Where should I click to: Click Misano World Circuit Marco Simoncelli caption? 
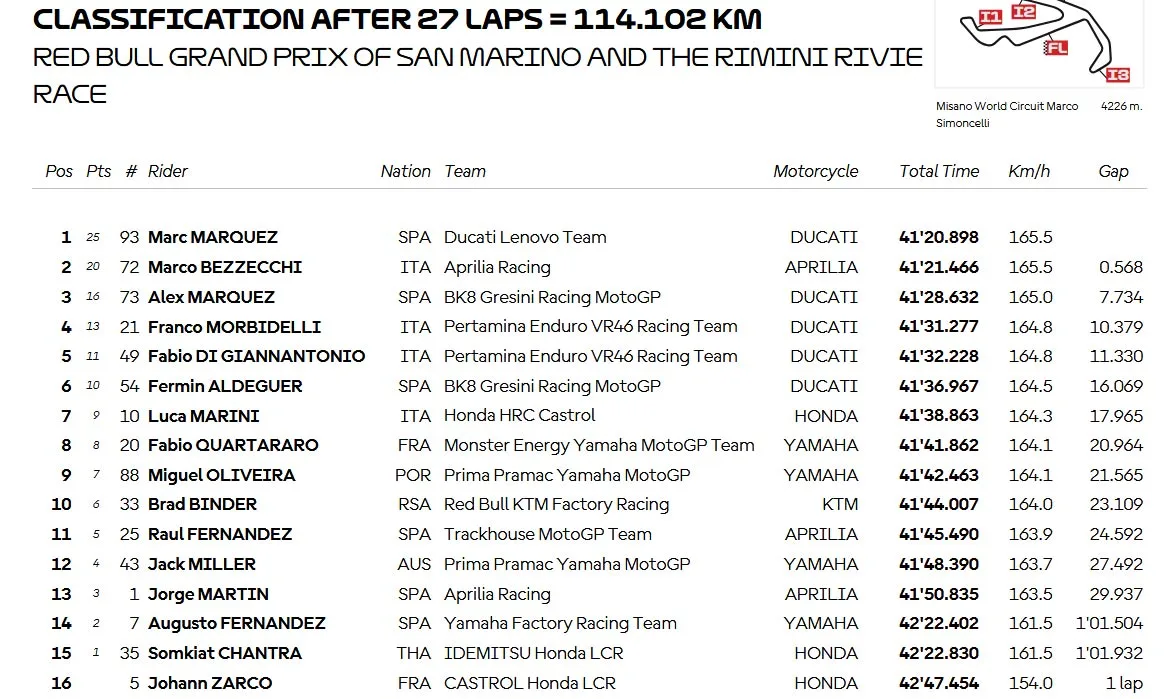tap(1007, 115)
